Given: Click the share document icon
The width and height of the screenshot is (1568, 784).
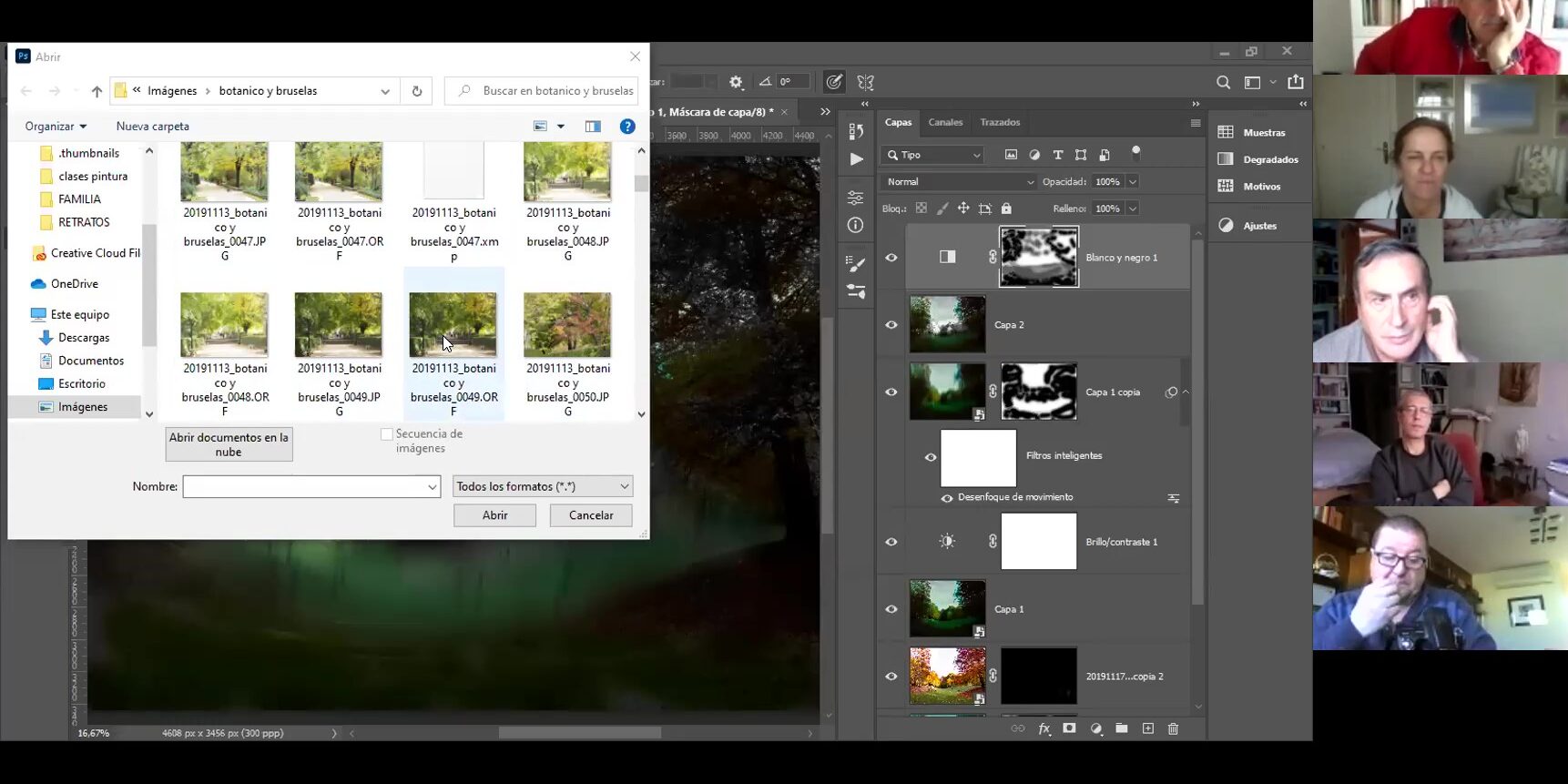Looking at the screenshot, I should click(x=1296, y=82).
